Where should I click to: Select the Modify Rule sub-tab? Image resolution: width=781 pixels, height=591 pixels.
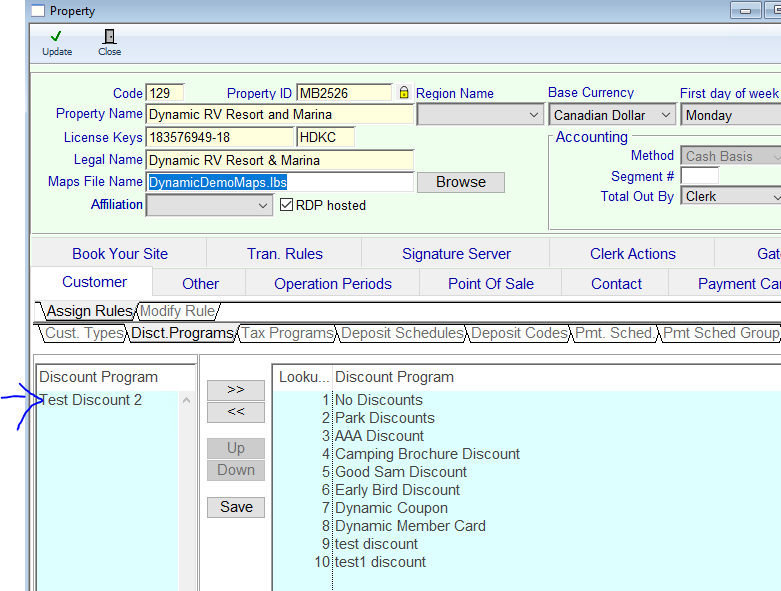click(x=177, y=311)
